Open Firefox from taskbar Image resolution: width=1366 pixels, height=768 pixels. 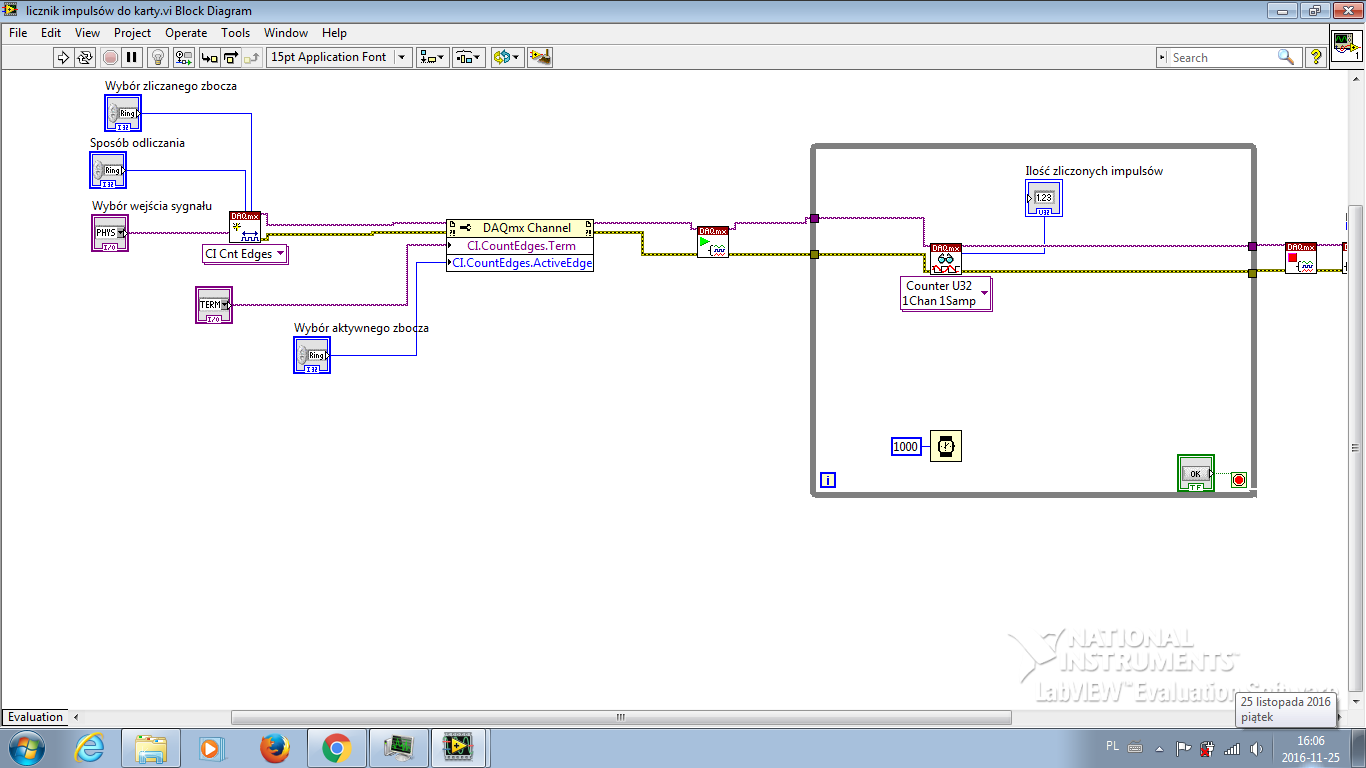pyautogui.click(x=273, y=748)
